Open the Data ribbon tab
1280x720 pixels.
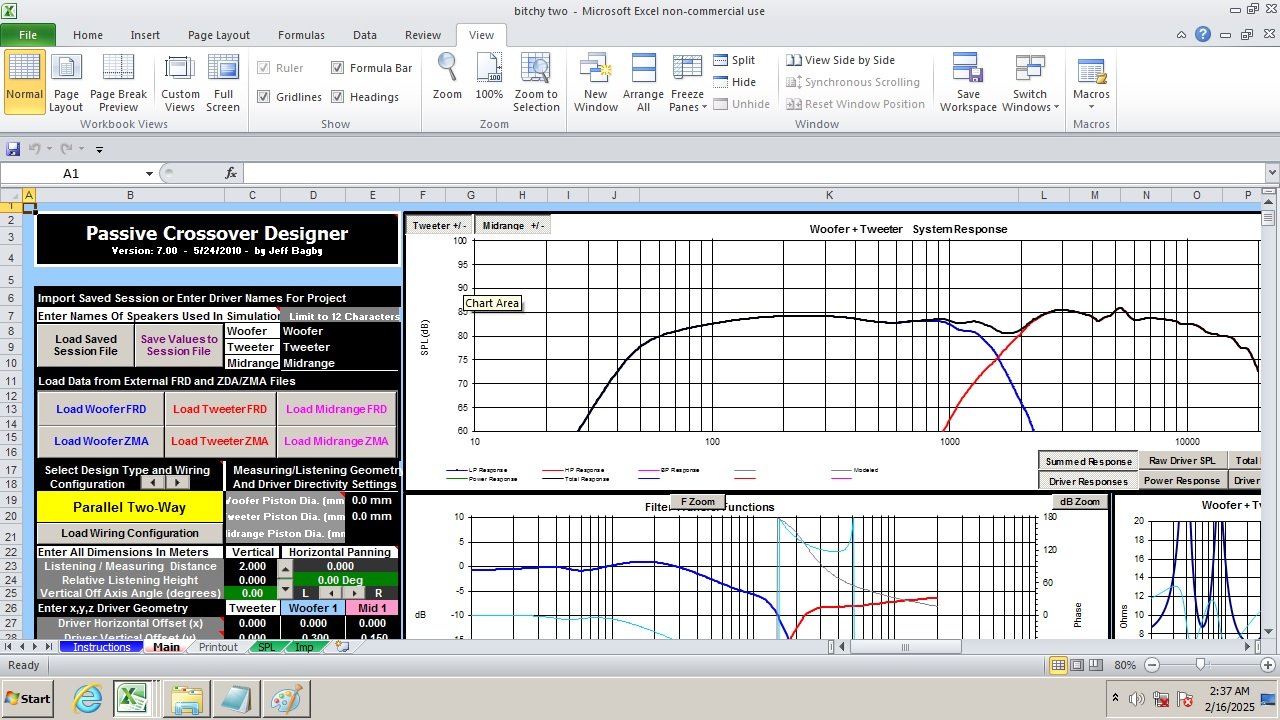point(365,35)
